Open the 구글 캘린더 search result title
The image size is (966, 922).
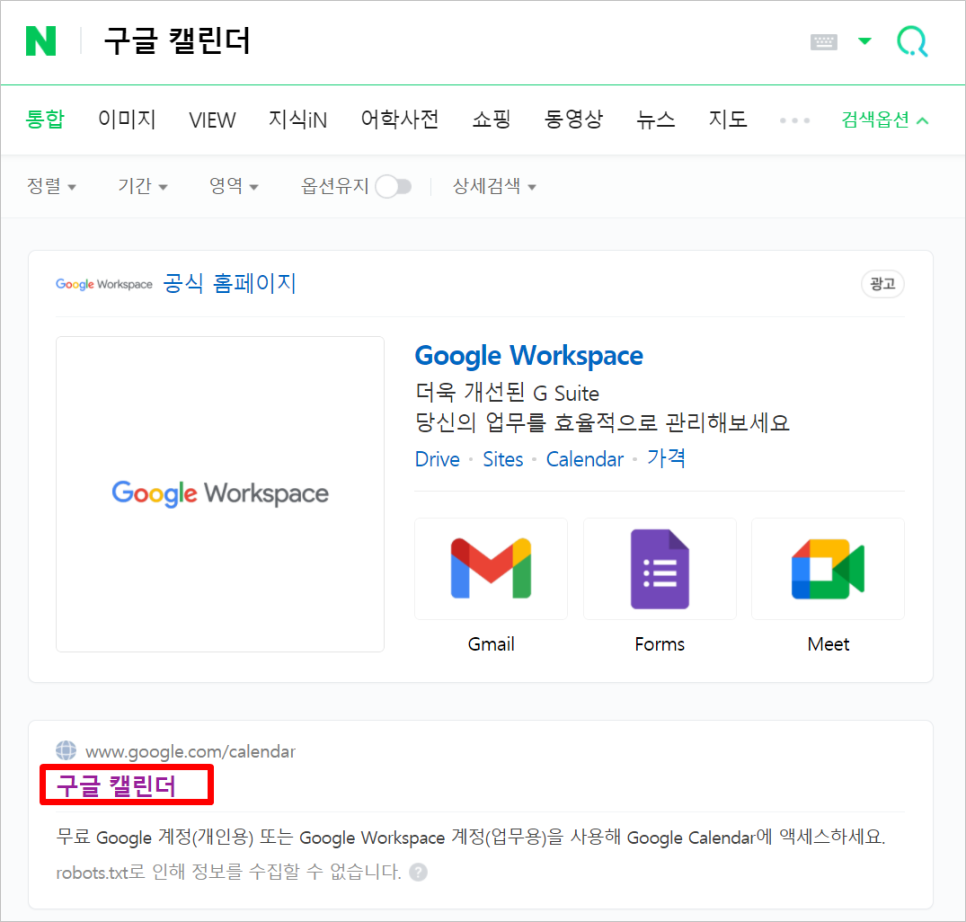[116, 787]
